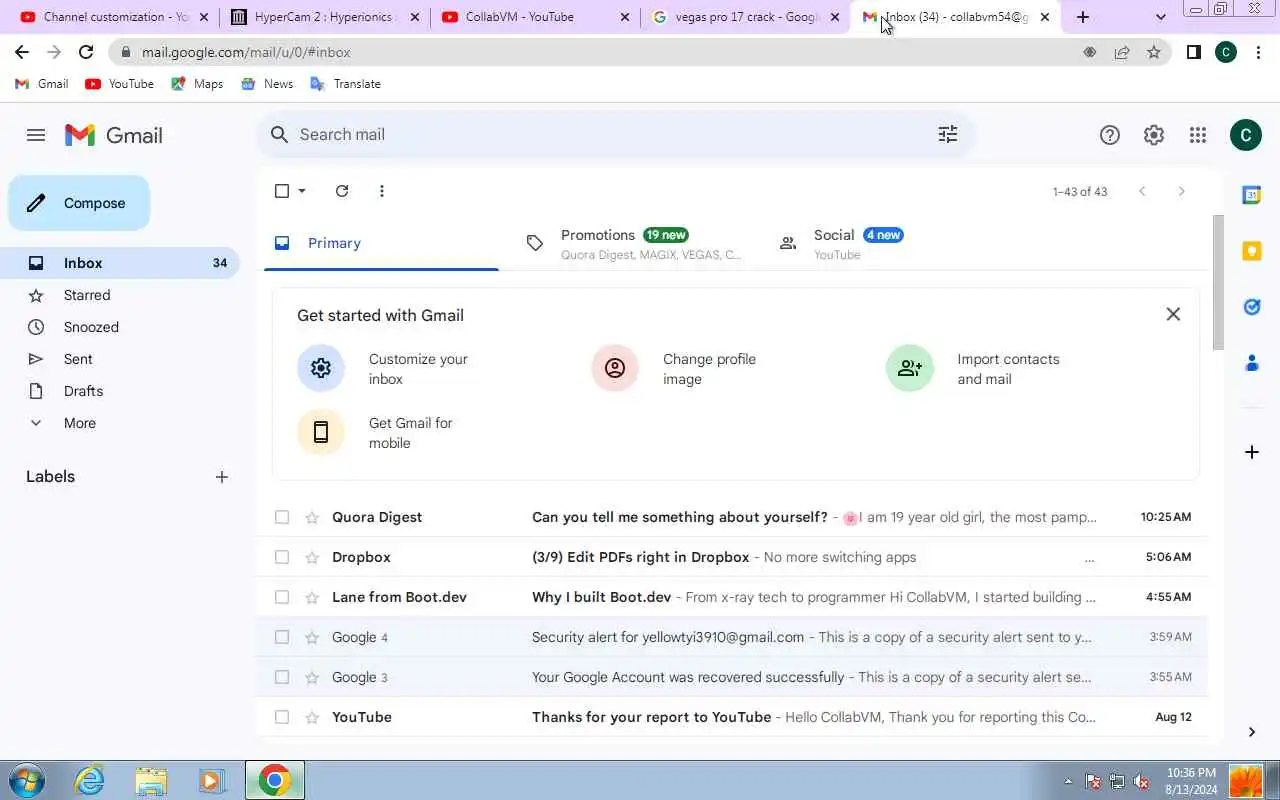Open Chrome side panel button
This screenshot has height=800, width=1280.
point(1193,52)
